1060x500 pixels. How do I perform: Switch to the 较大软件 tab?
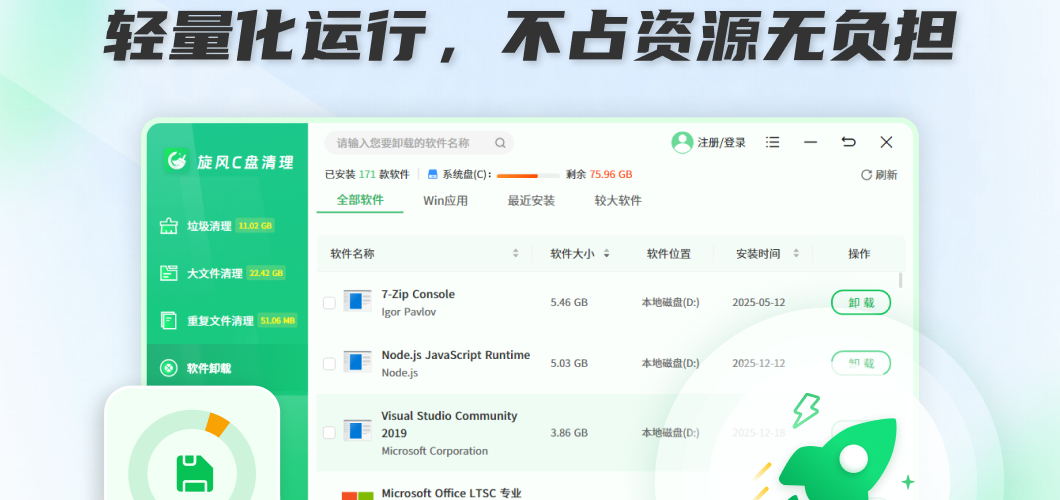point(618,201)
